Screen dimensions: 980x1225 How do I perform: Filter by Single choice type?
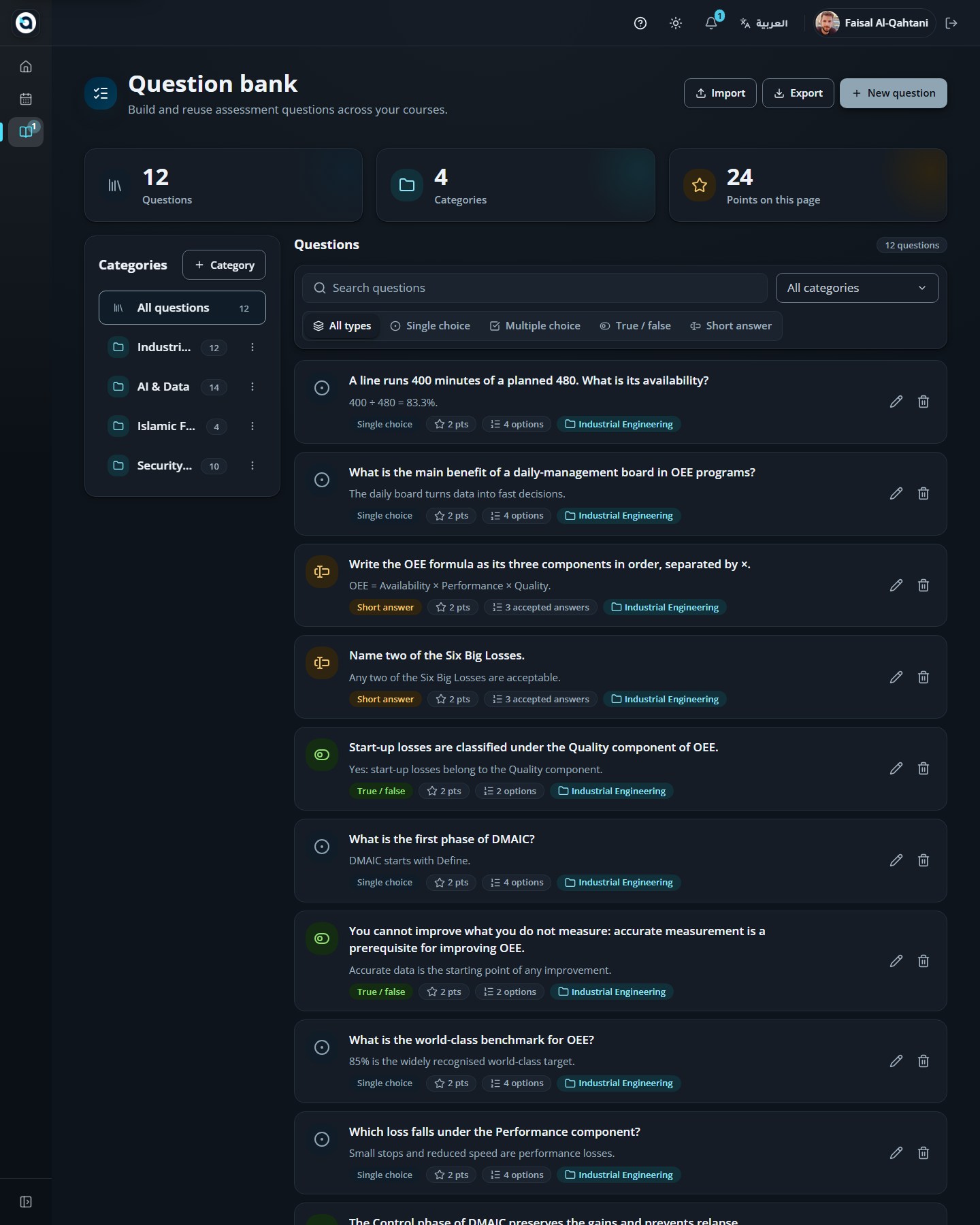coord(430,326)
